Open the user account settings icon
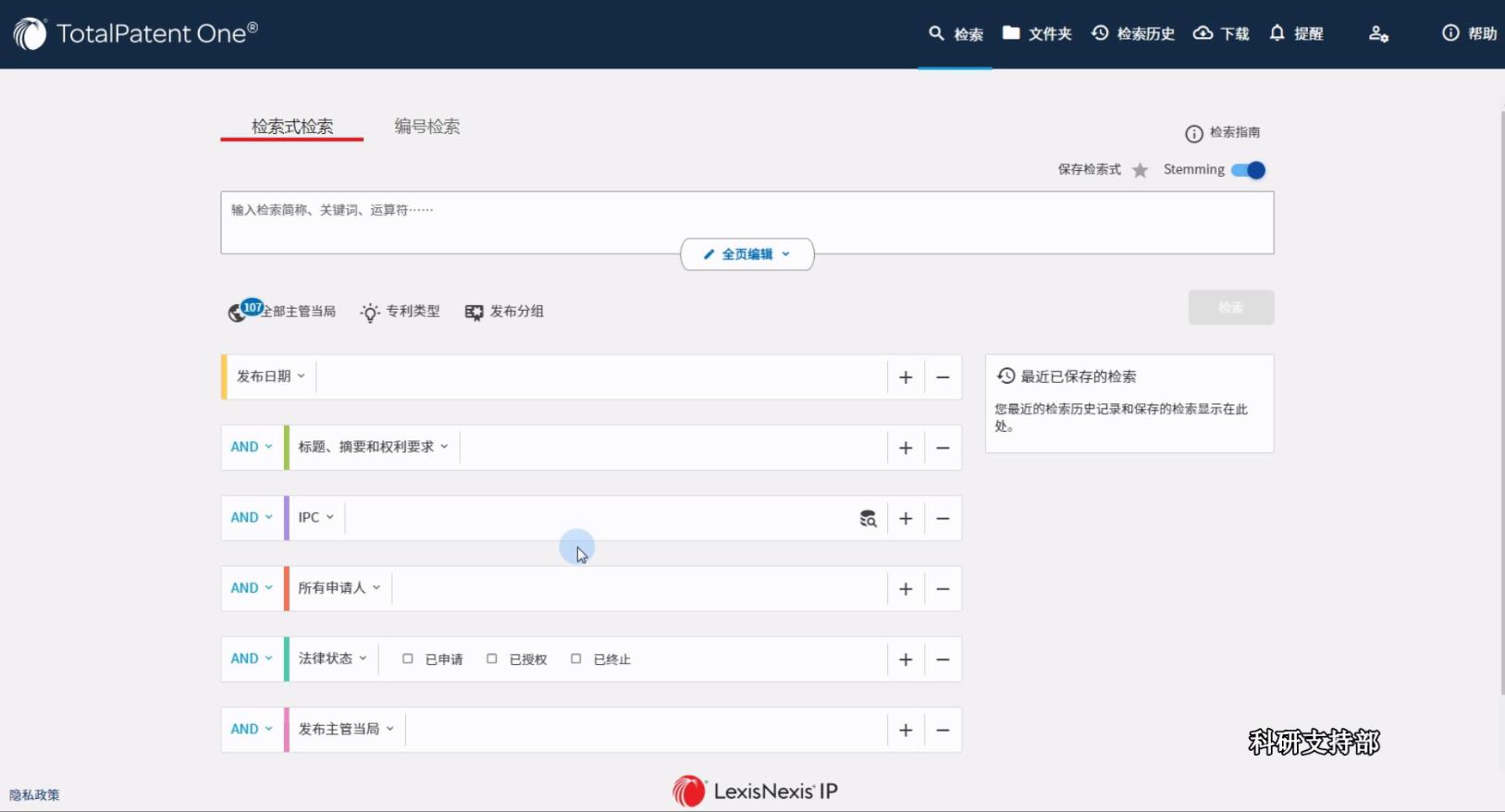 pyautogui.click(x=1378, y=34)
